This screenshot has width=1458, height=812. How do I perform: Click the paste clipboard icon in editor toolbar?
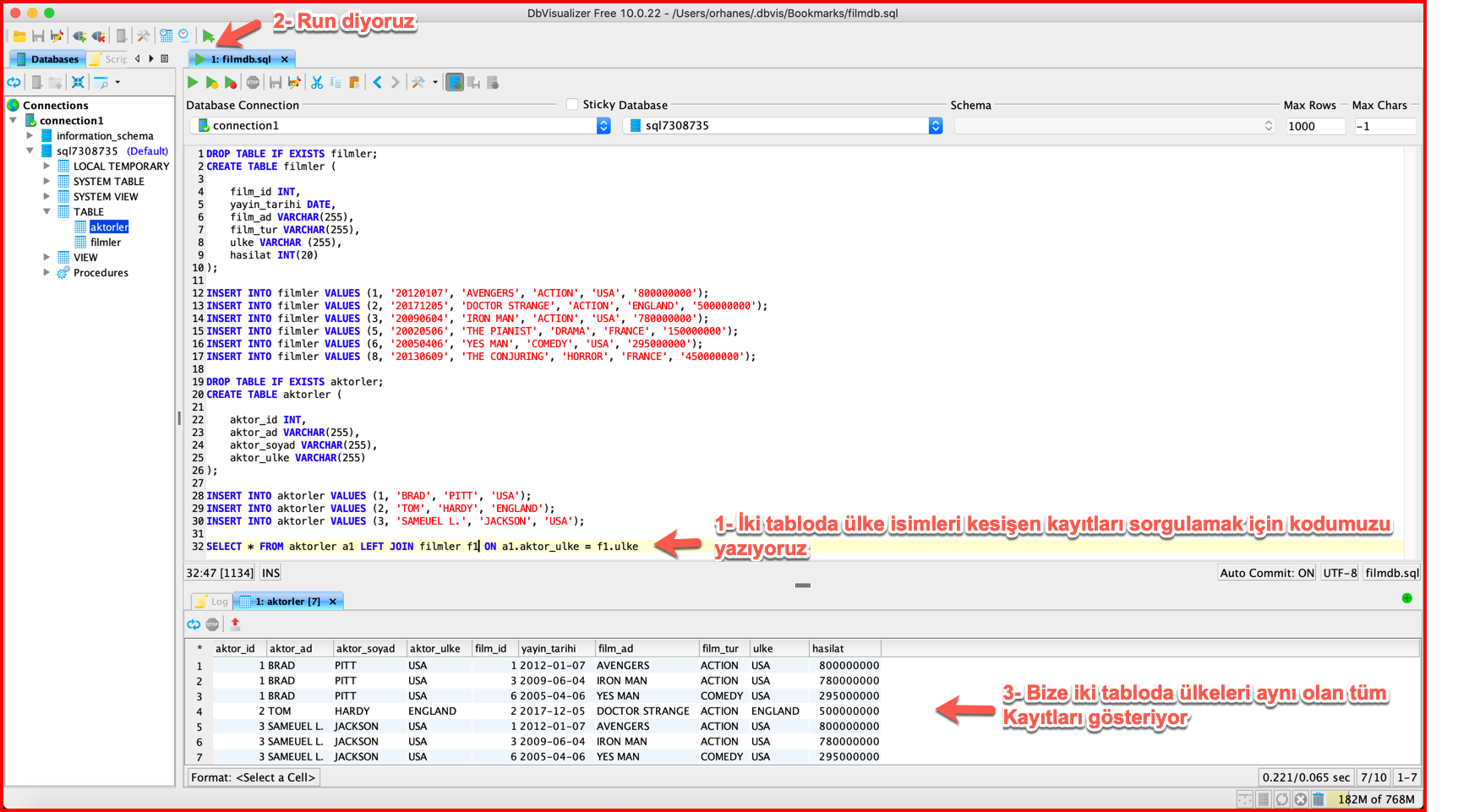354,83
